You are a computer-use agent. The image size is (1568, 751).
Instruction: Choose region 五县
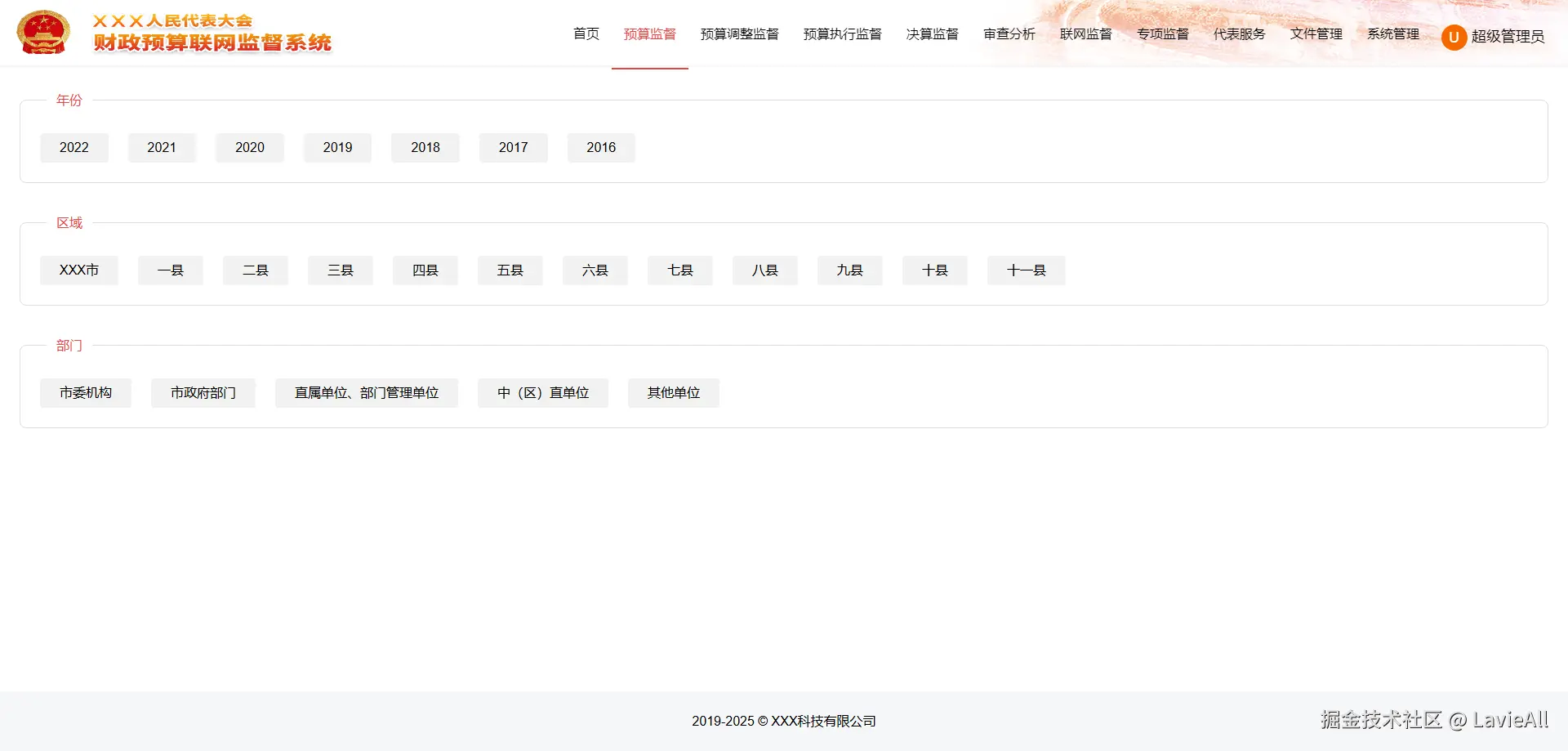(510, 270)
